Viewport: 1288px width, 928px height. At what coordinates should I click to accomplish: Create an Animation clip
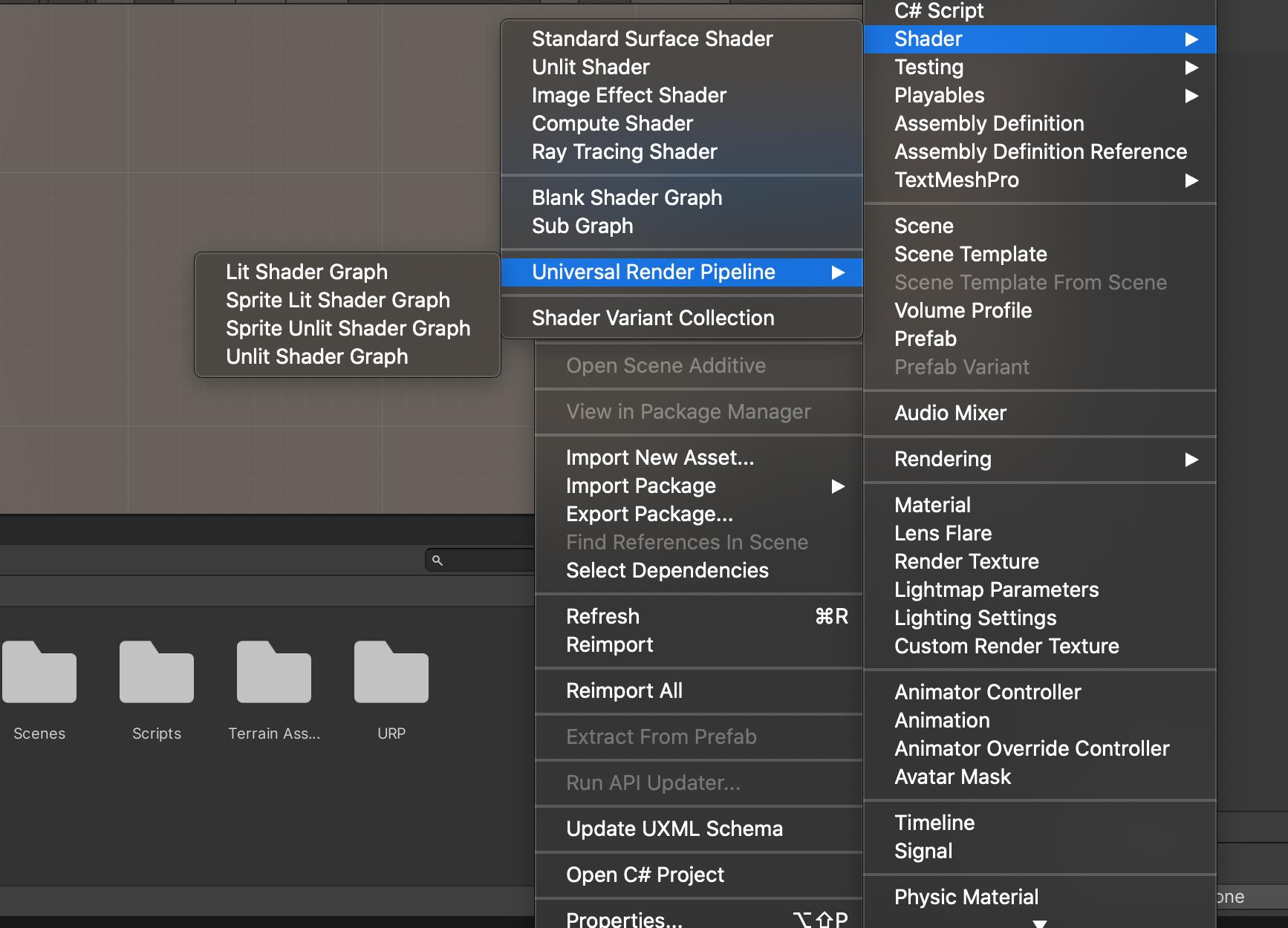(1040, 721)
